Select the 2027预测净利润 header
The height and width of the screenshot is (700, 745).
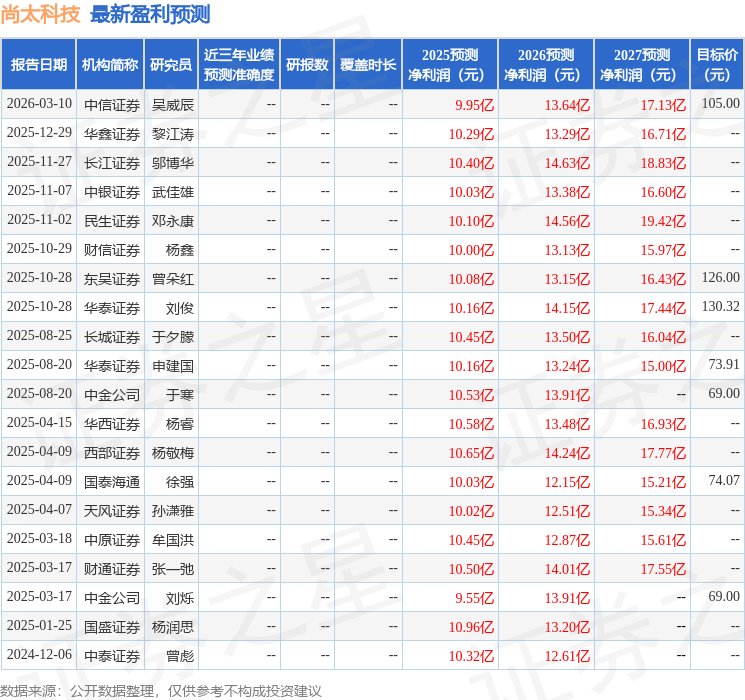[x=642, y=65]
